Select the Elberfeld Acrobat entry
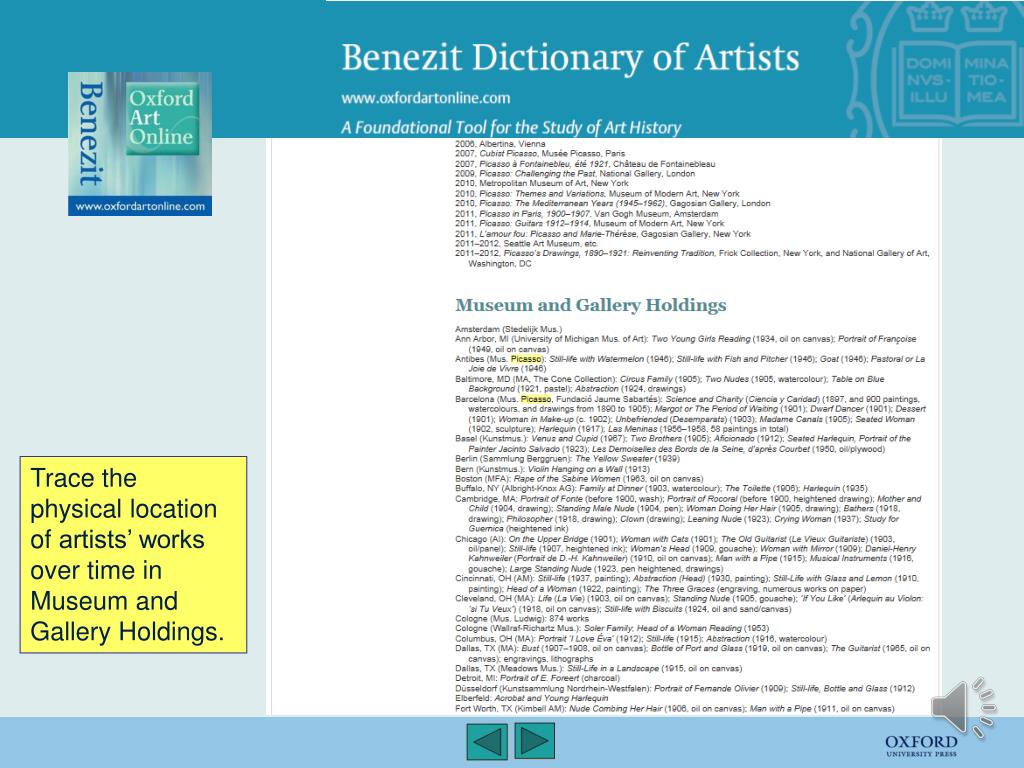 tap(532, 698)
